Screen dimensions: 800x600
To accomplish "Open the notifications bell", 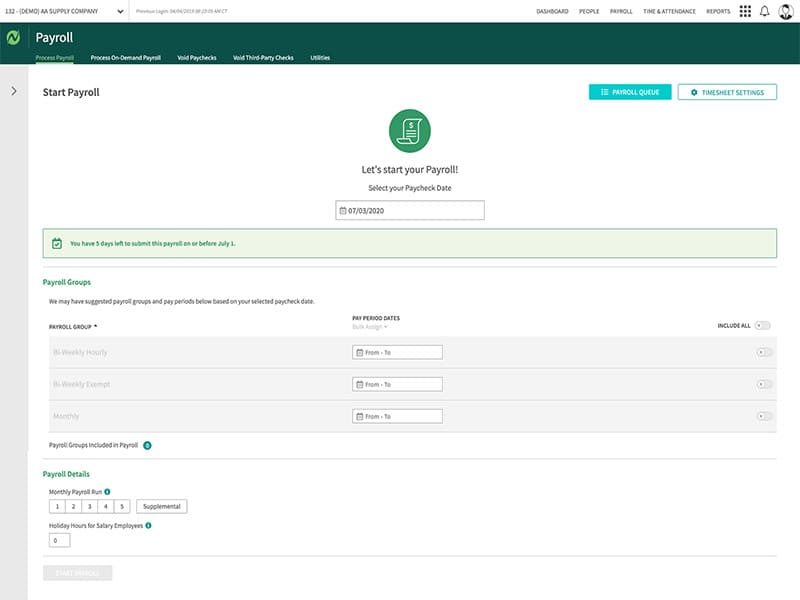I will [x=765, y=11].
